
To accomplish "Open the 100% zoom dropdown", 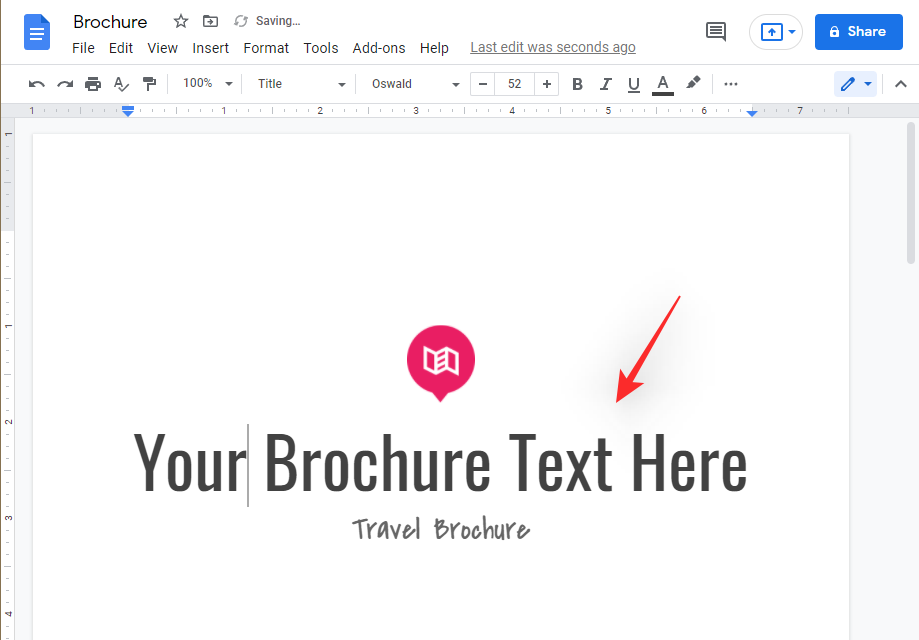I will 207,84.
